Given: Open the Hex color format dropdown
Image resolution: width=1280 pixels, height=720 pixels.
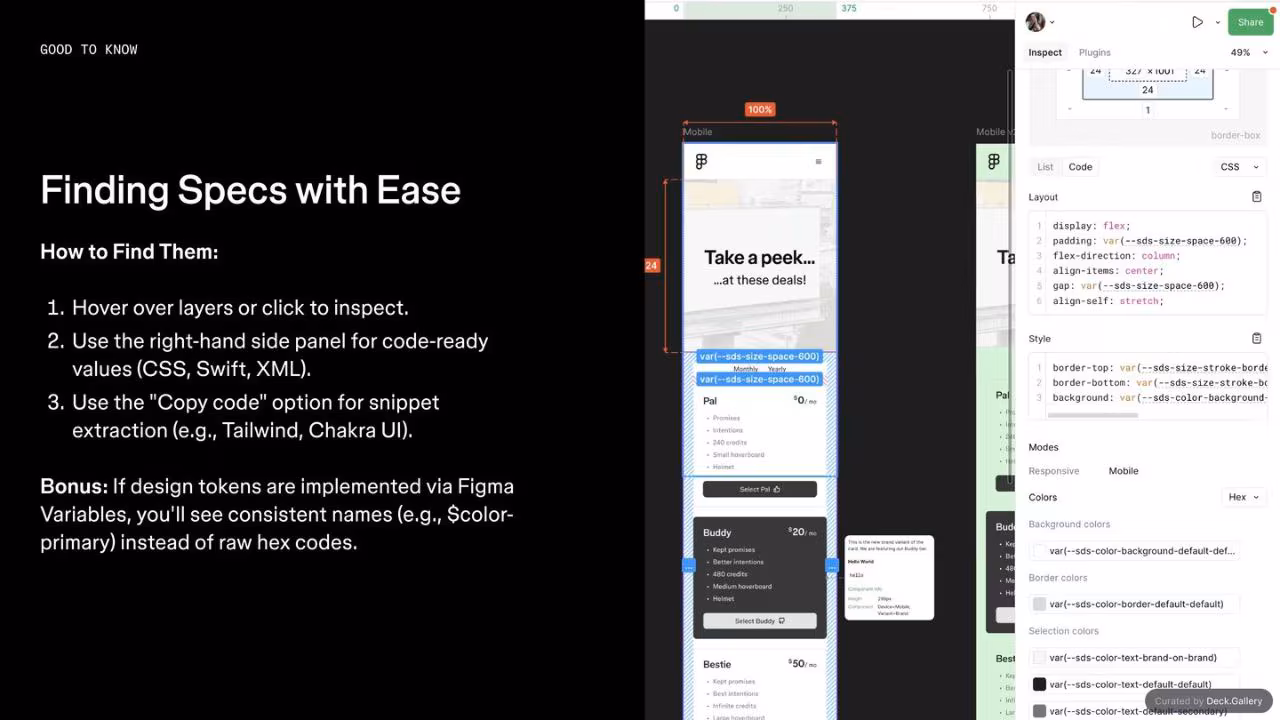Looking at the screenshot, I should [1244, 497].
